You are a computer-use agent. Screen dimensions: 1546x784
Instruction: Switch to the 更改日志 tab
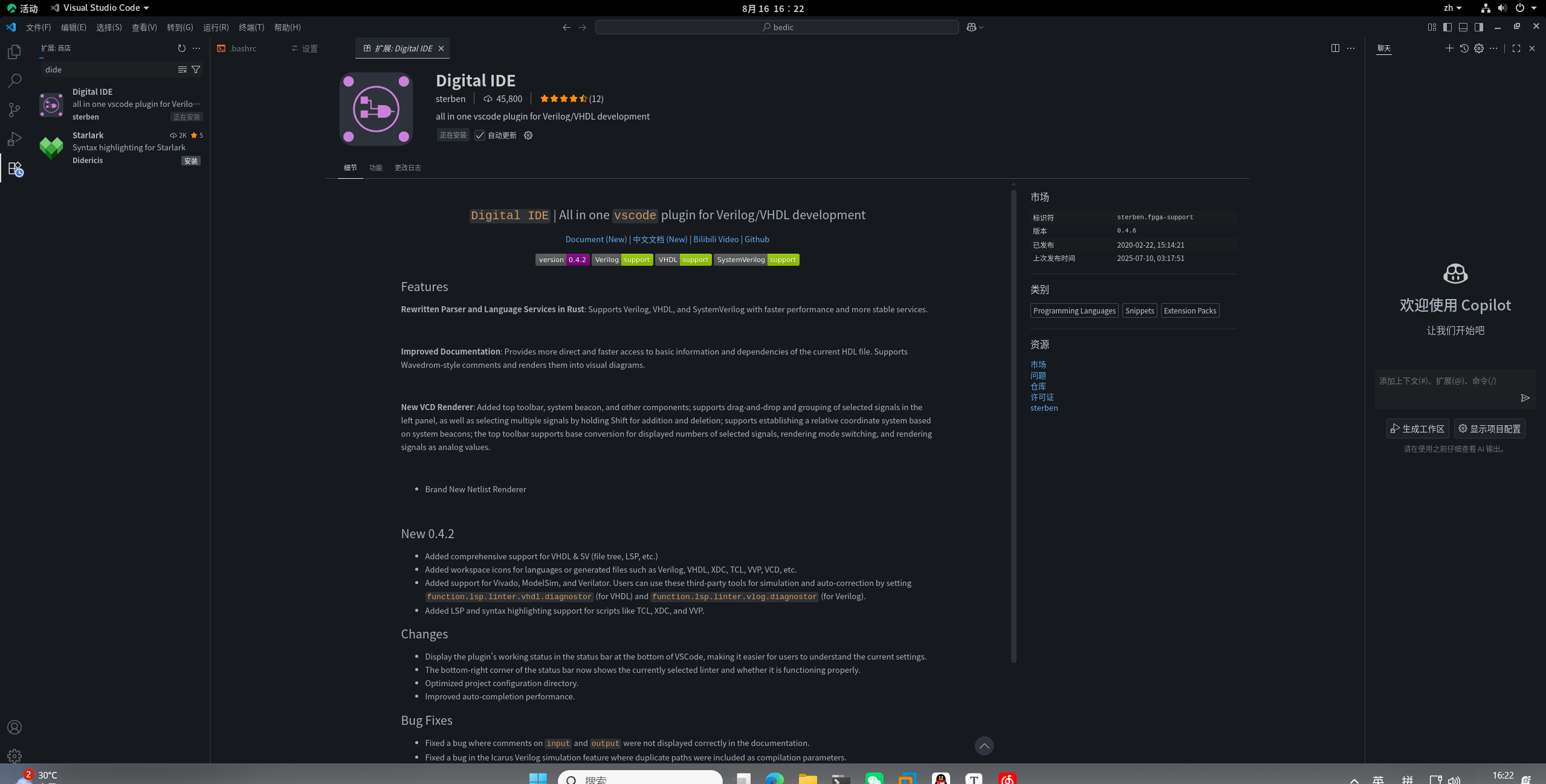[x=407, y=168]
